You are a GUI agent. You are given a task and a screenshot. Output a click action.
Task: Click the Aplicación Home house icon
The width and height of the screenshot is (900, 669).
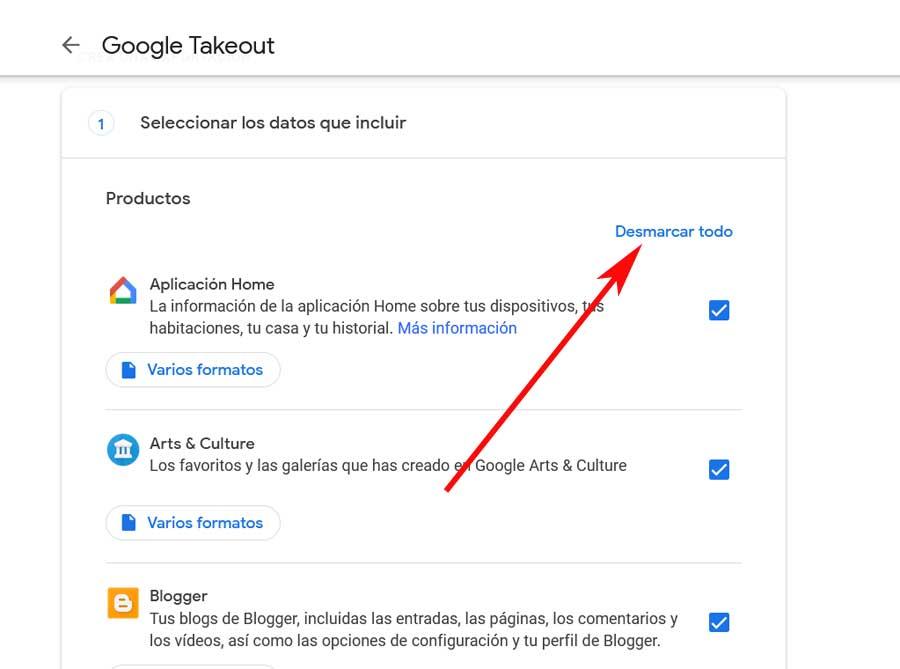point(123,290)
